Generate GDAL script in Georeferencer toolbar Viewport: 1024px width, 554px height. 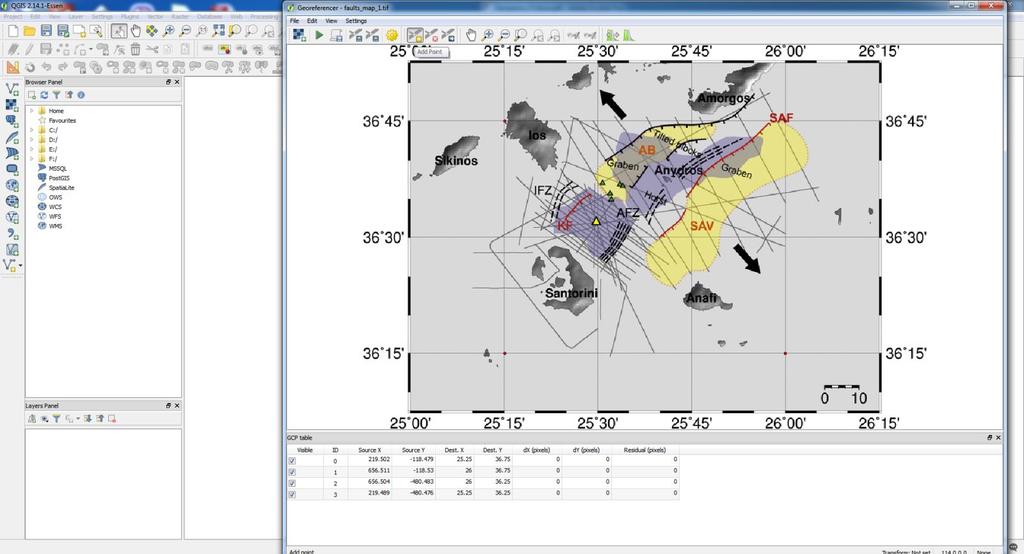click(336, 35)
